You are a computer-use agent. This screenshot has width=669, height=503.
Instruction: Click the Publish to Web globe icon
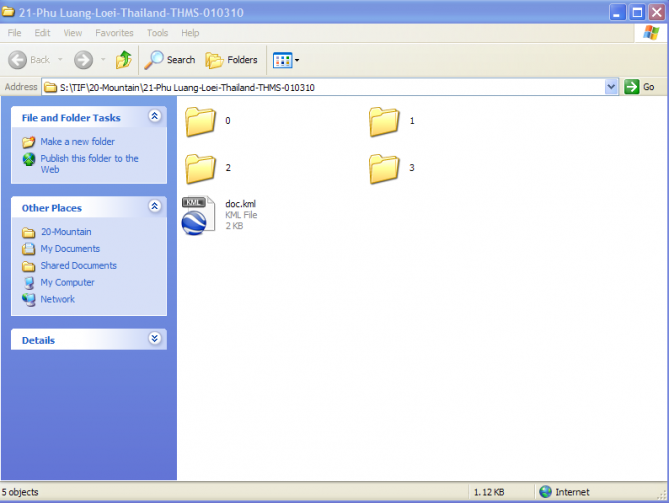tap(29, 159)
